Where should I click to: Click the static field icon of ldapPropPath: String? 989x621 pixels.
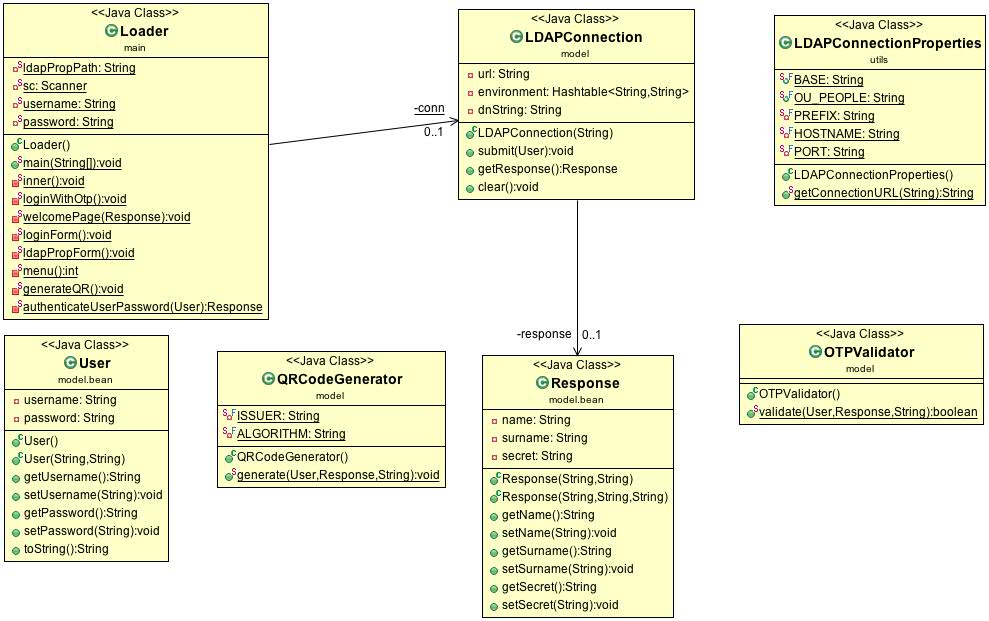tap(17, 67)
